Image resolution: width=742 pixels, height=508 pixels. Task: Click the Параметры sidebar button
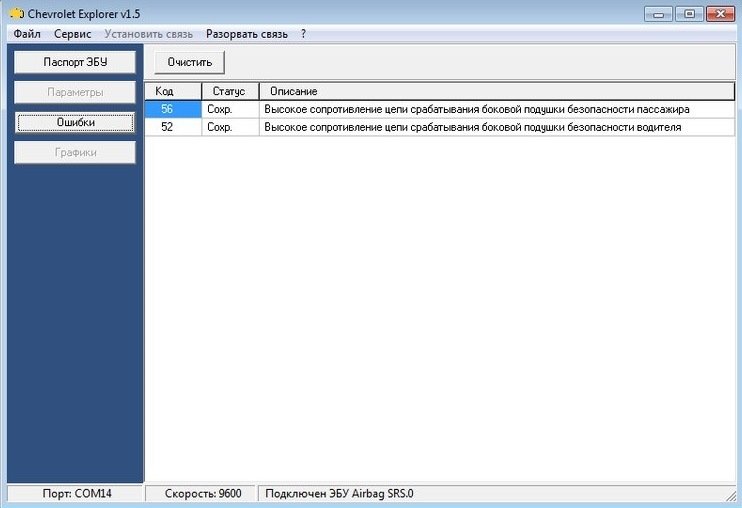click(x=75, y=92)
